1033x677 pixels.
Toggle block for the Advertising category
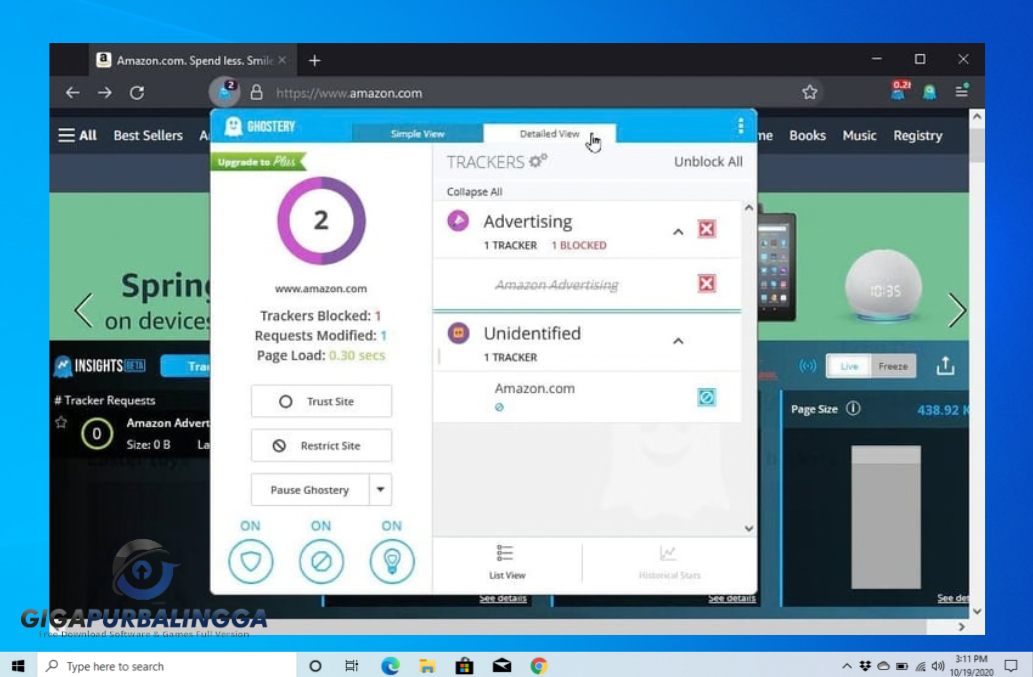tap(706, 229)
